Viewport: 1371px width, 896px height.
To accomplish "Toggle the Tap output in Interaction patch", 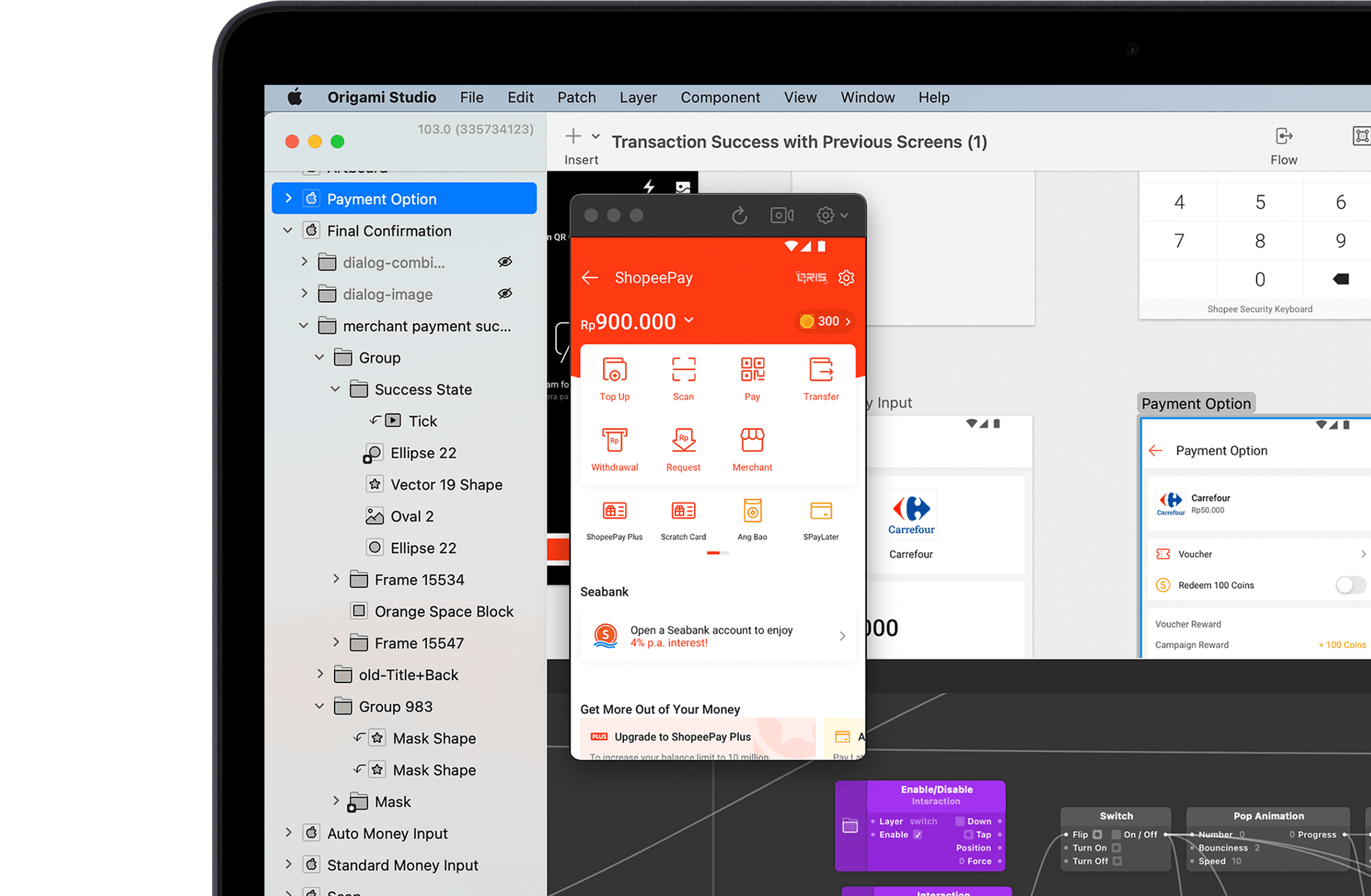I will click(968, 834).
